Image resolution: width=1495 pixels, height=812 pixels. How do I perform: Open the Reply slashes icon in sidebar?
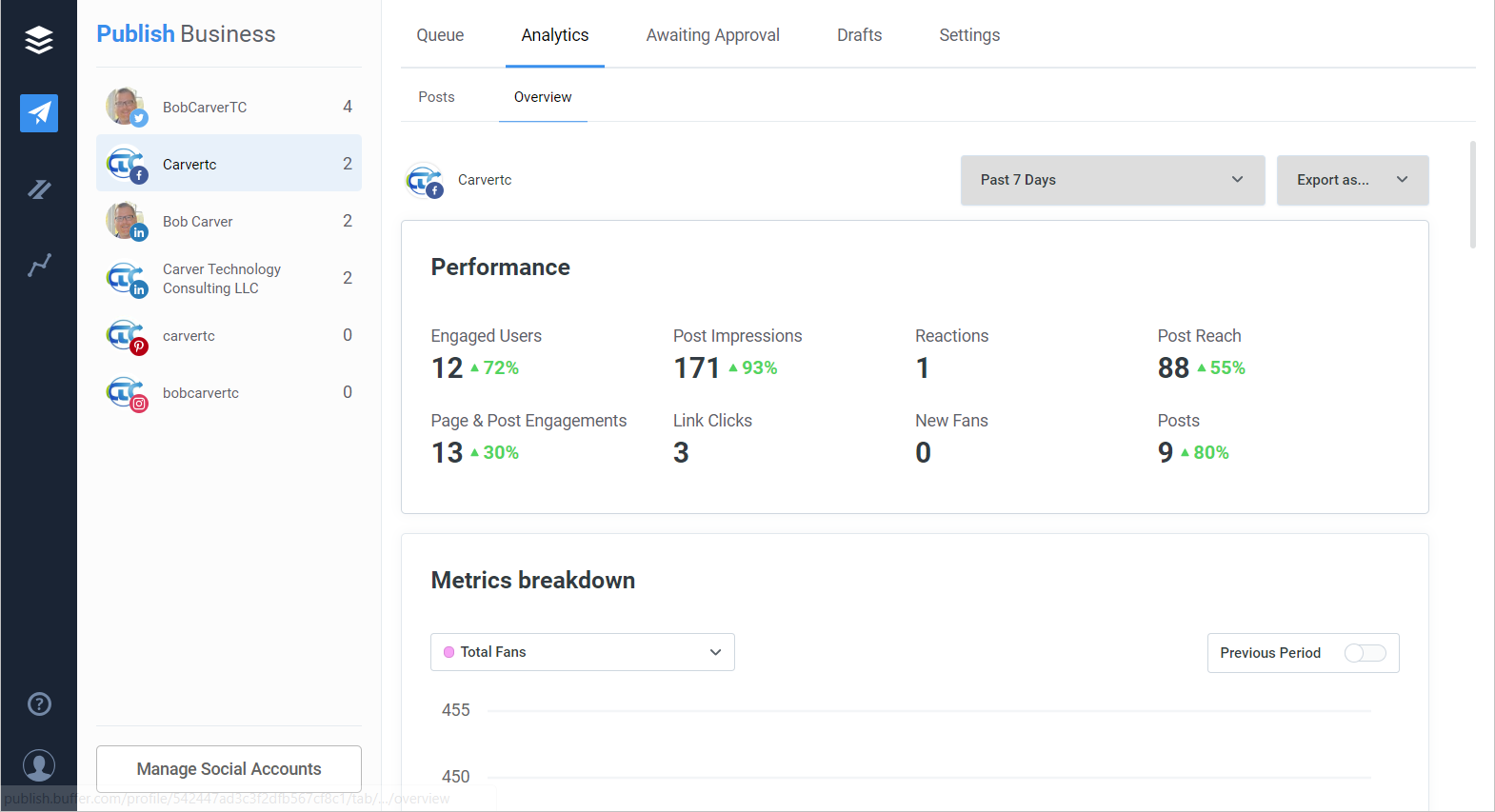pos(39,189)
